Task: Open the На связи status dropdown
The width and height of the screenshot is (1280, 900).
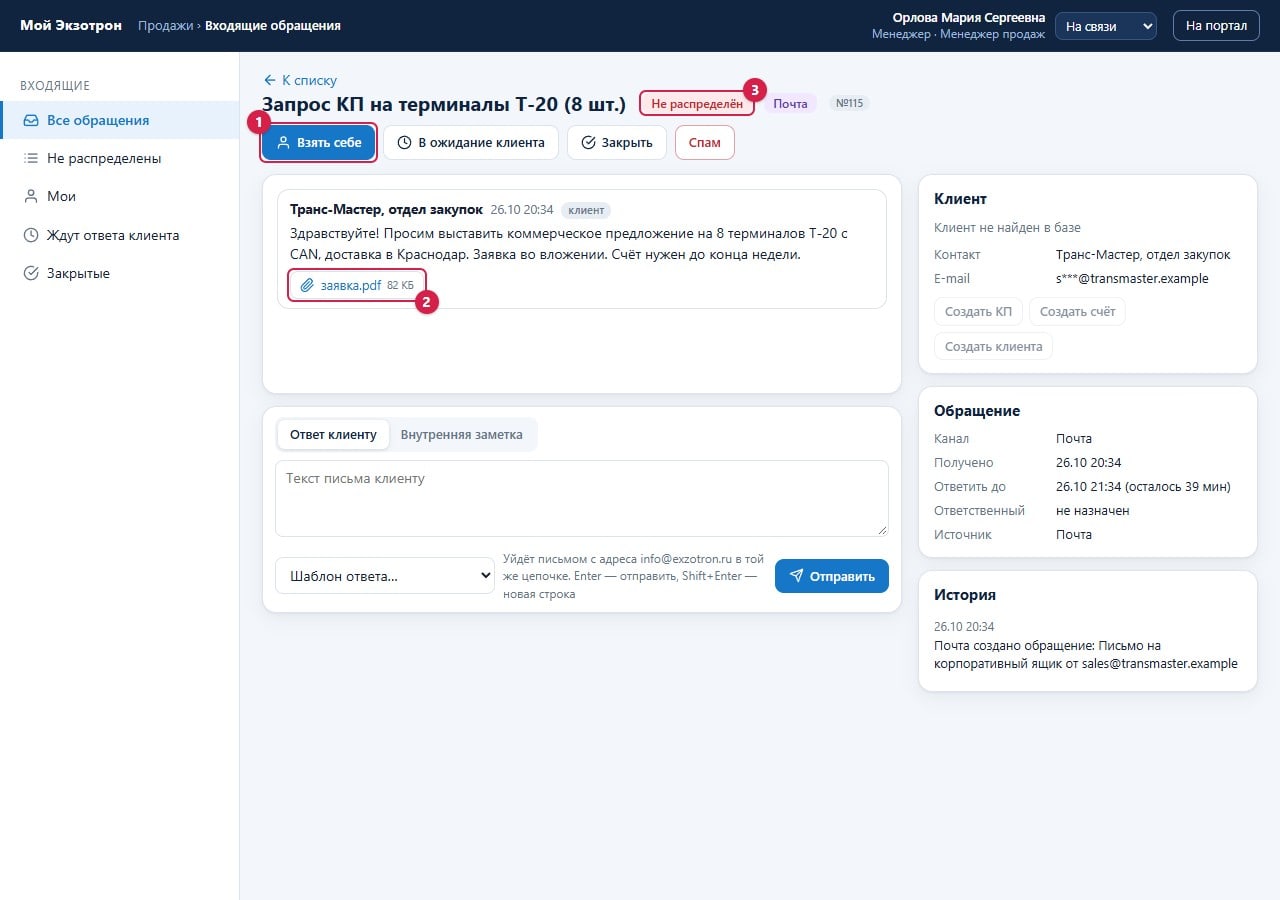Action: click(1106, 26)
